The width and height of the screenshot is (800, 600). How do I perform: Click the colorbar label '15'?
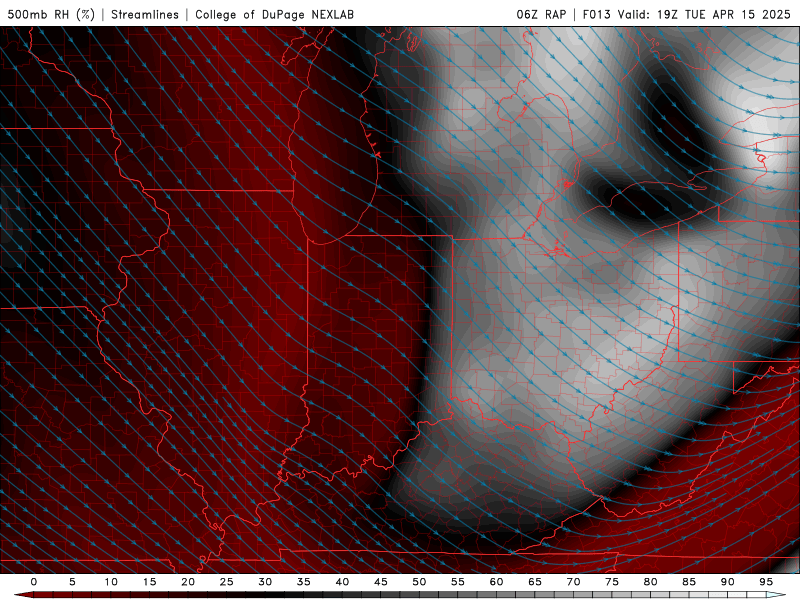149,582
